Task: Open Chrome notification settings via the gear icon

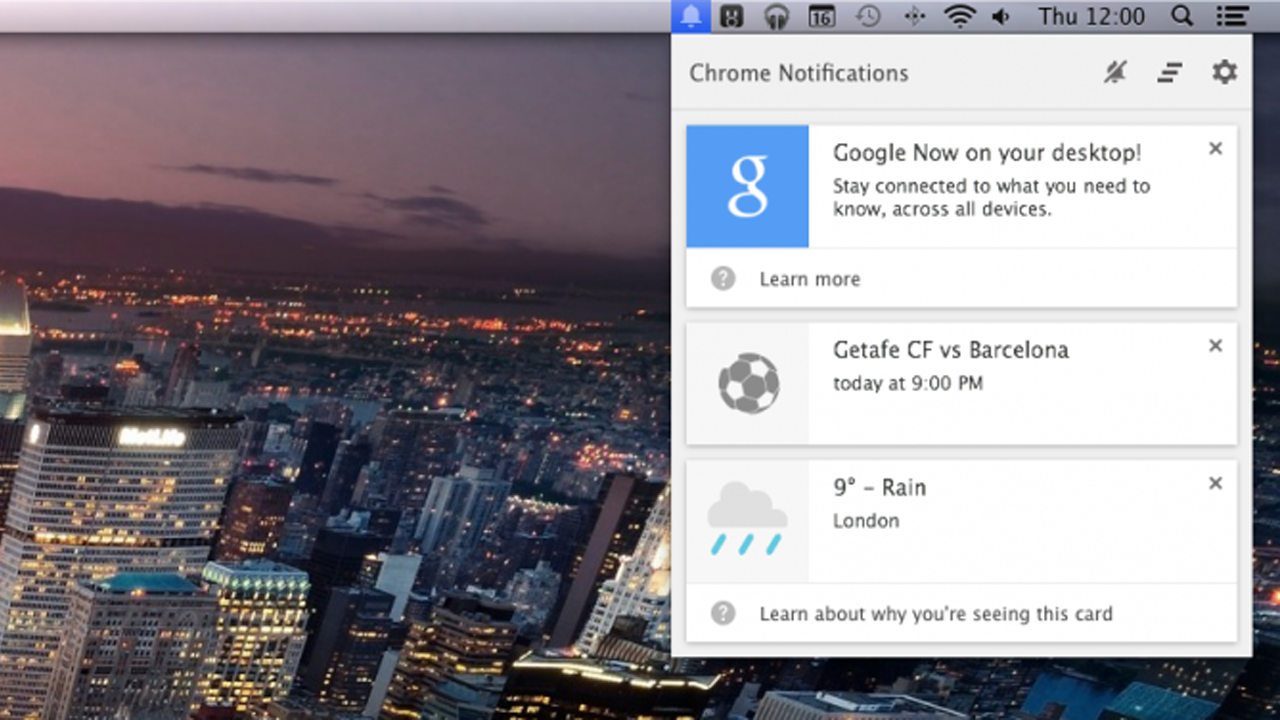Action: click(1224, 72)
